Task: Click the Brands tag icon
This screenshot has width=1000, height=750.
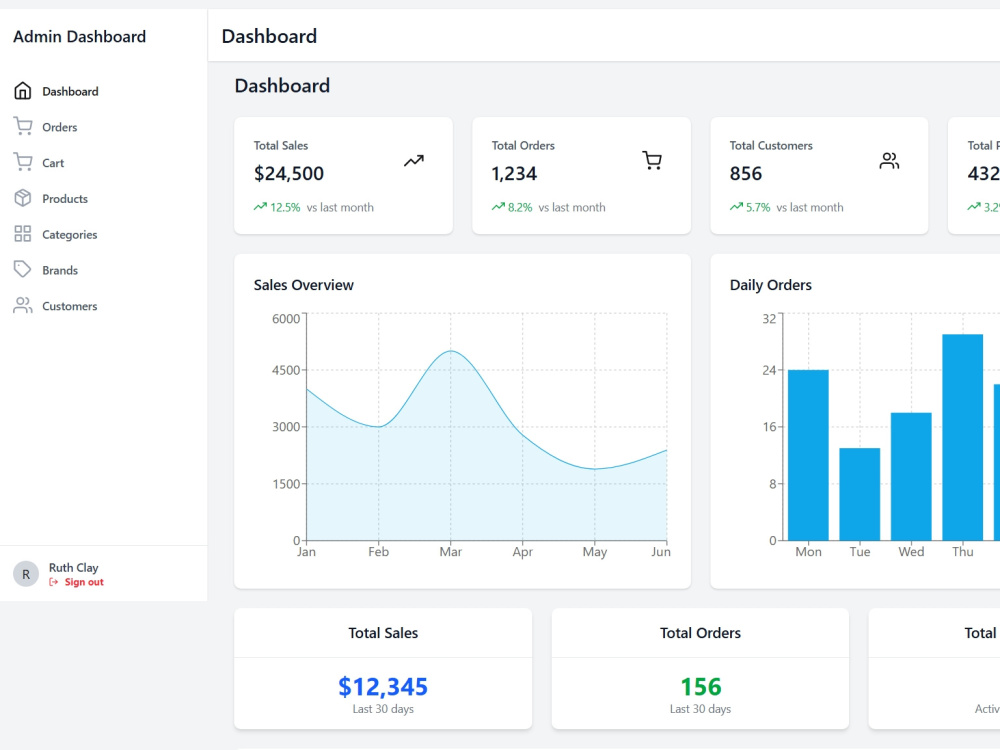Action: point(22,270)
